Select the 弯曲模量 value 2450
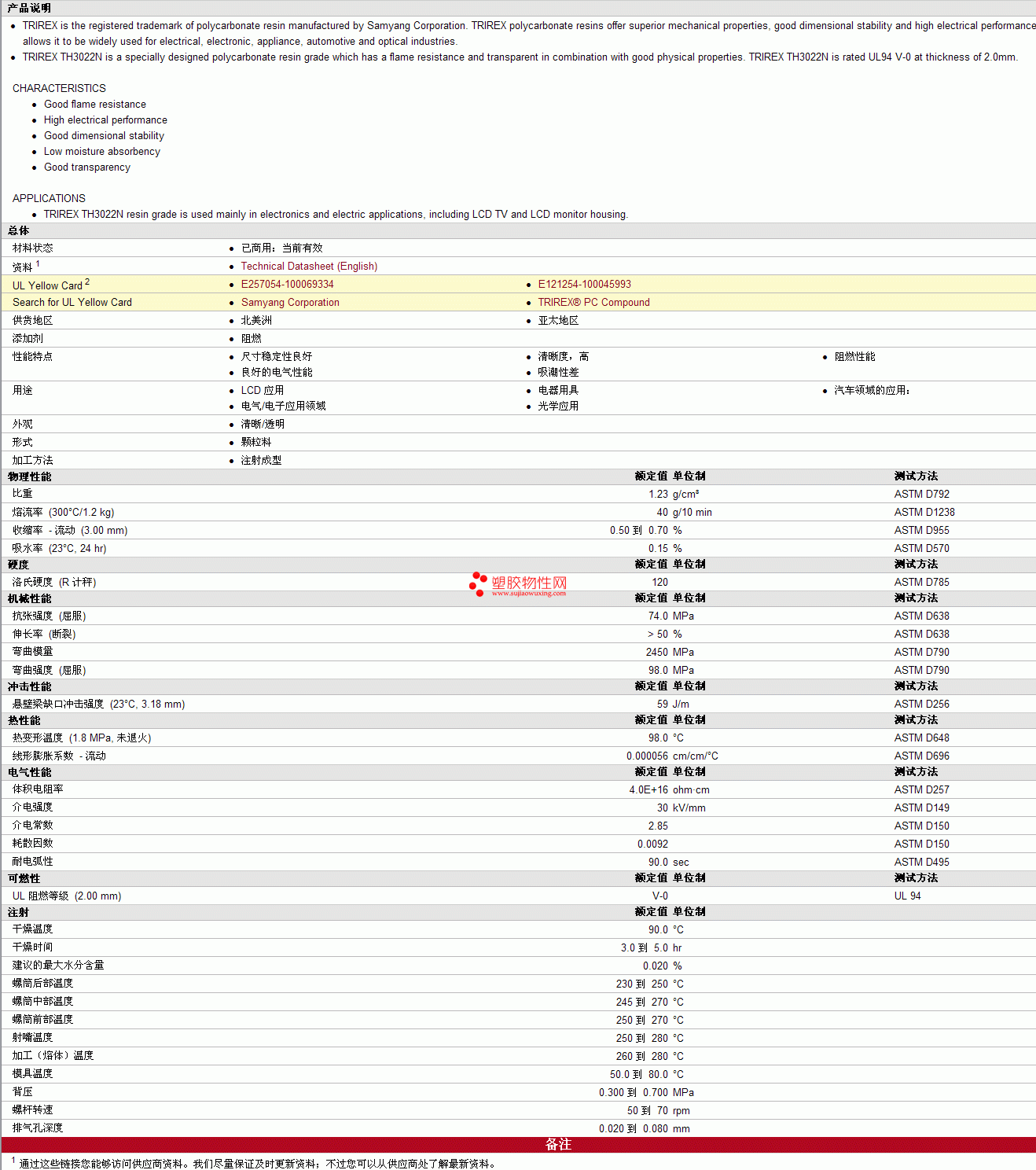1036x1170 pixels. pos(657,653)
